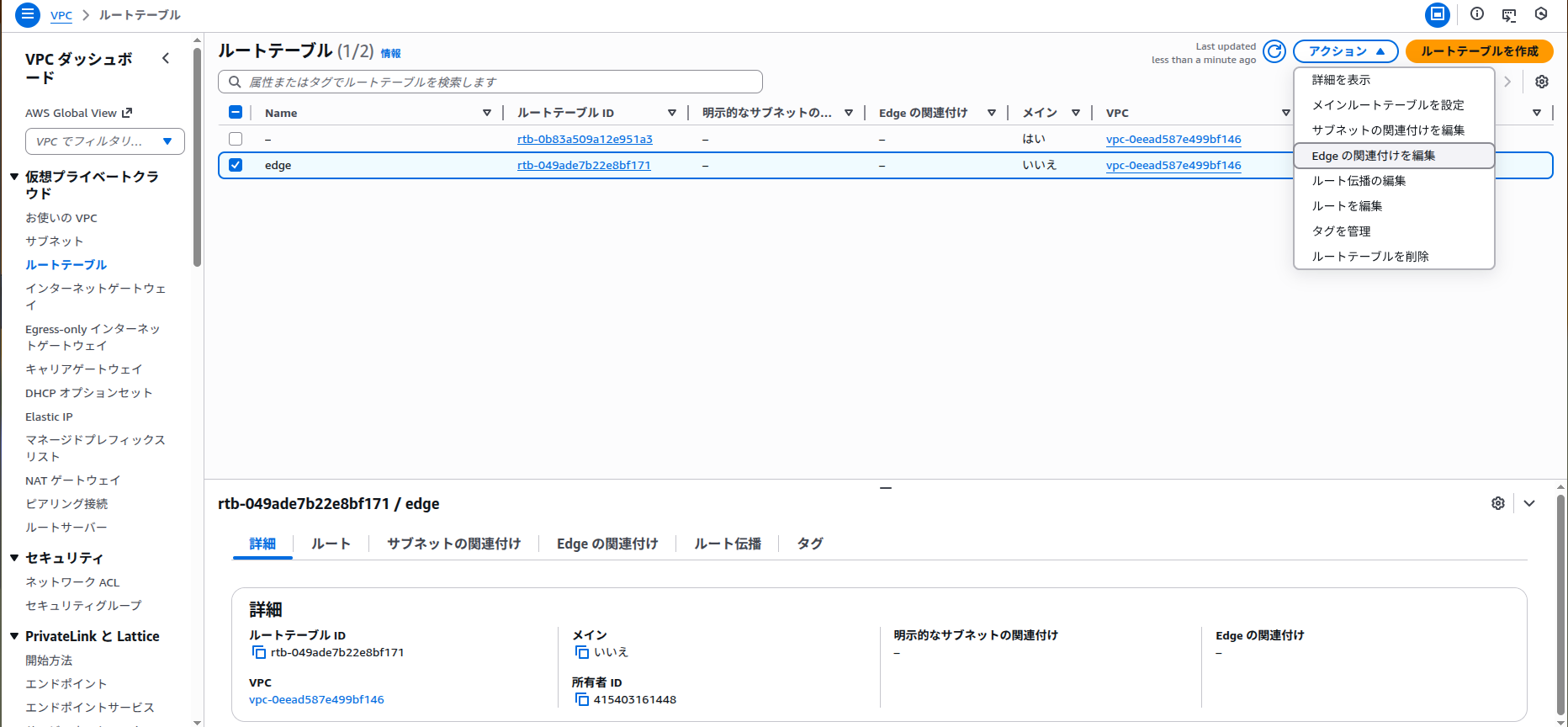The image size is (1568, 727).
Task: Collapse the VPC dashboard sidebar
Action: point(166,58)
